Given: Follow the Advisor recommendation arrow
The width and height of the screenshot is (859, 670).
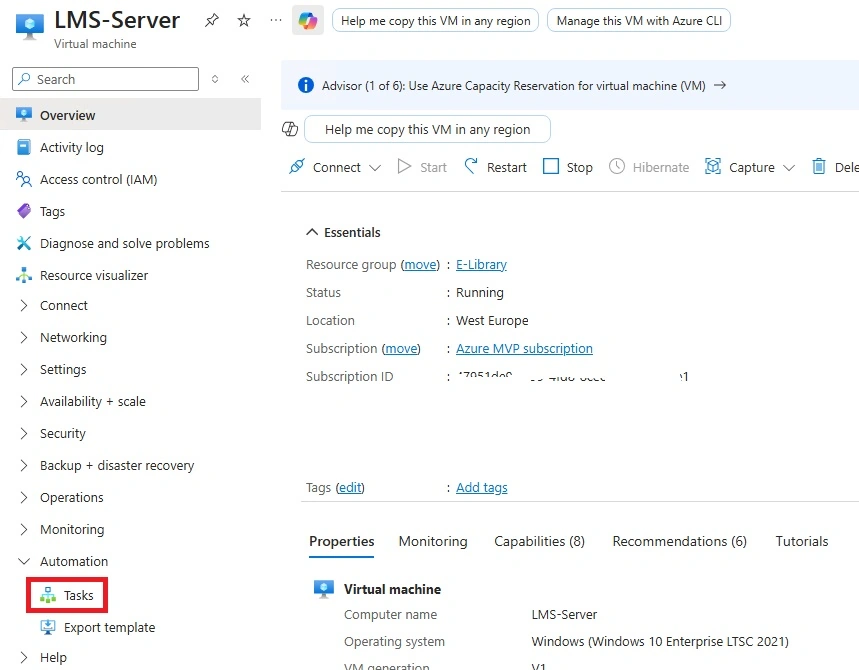Looking at the screenshot, I should click(x=720, y=85).
